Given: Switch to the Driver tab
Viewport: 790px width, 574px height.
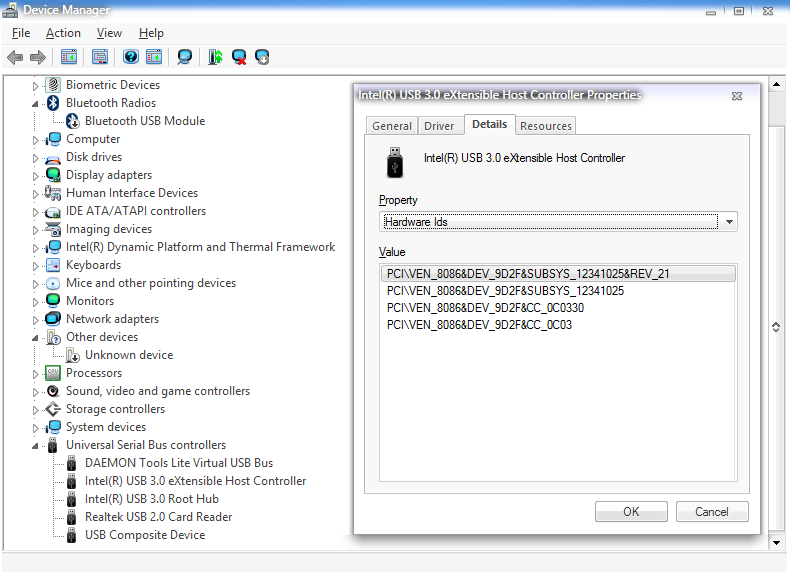Looking at the screenshot, I should pos(439,126).
